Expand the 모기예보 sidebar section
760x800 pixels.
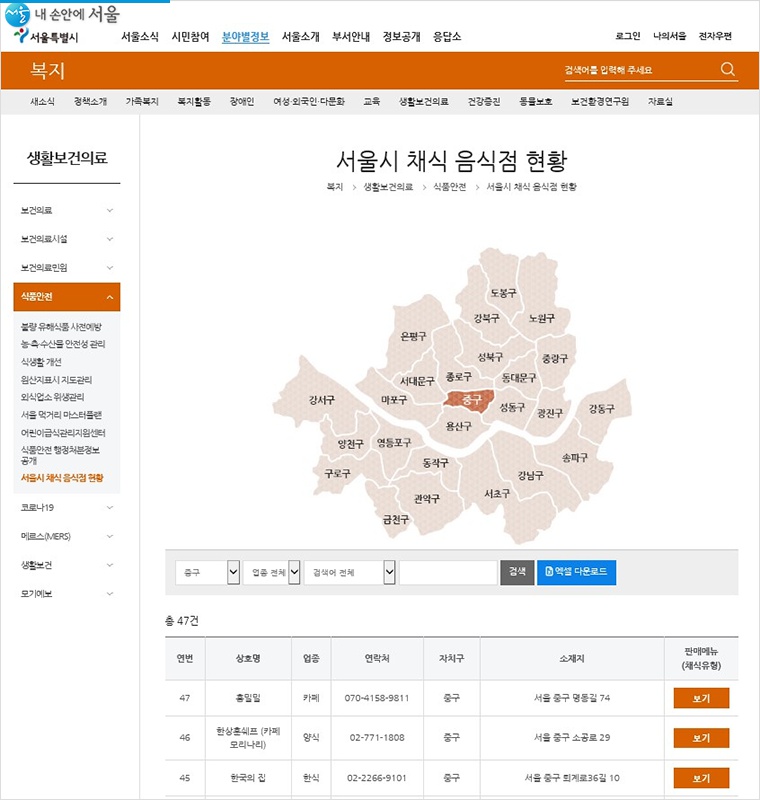pos(67,593)
